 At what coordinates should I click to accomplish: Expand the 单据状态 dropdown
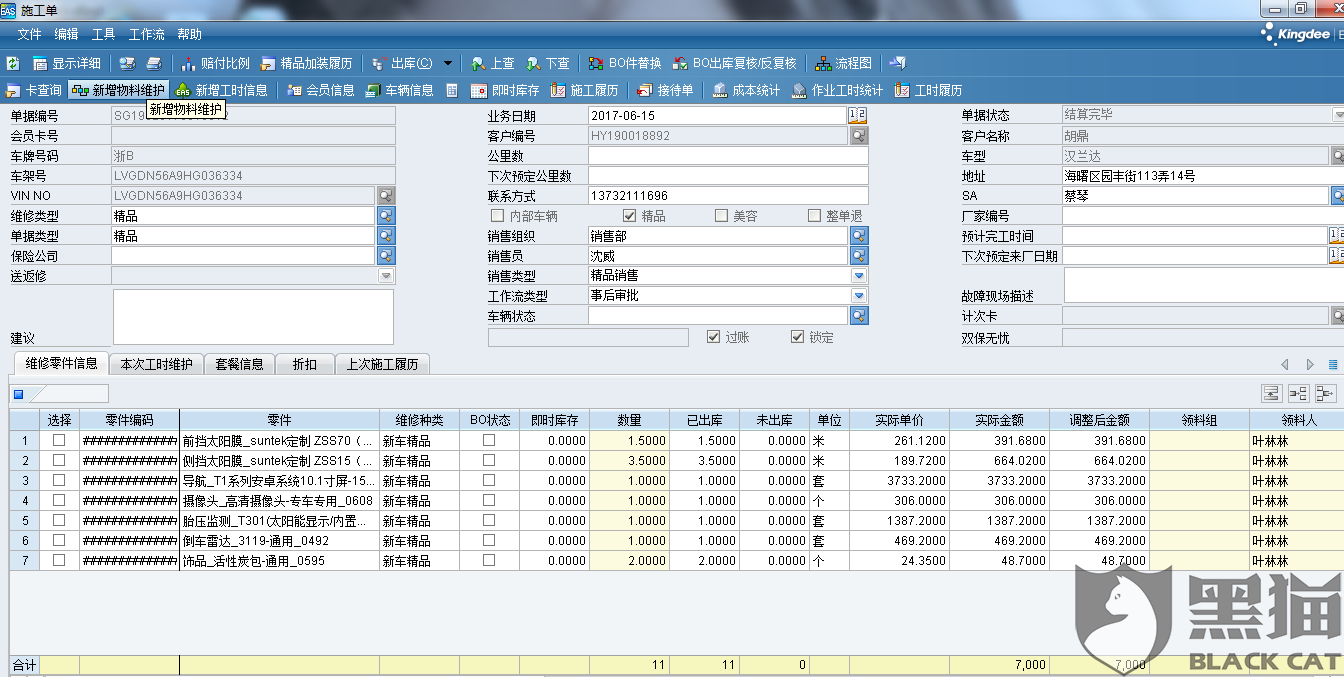tap(1338, 115)
